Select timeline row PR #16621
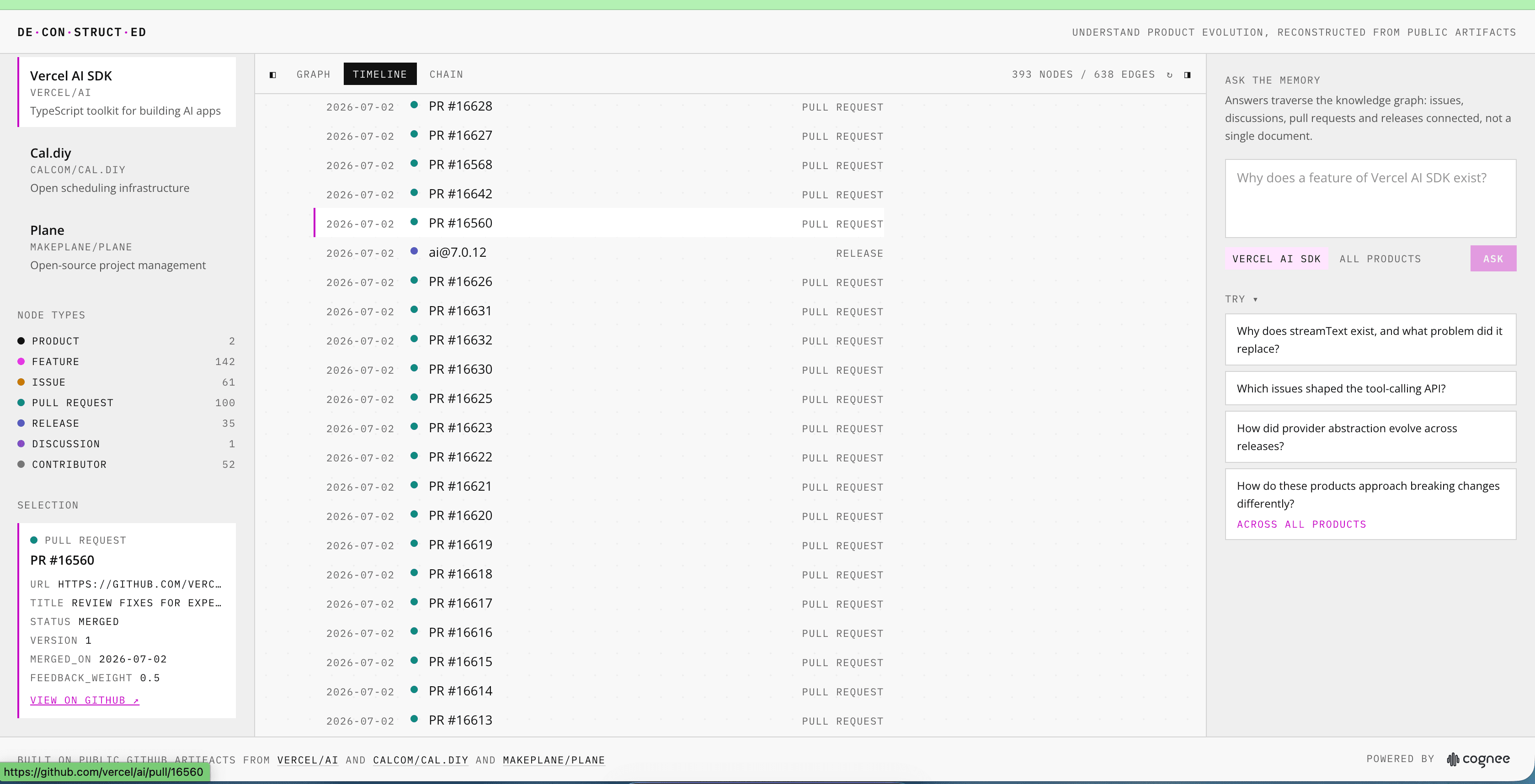Image resolution: width=1535 pixels, height=784 pixels. [599, 486]
